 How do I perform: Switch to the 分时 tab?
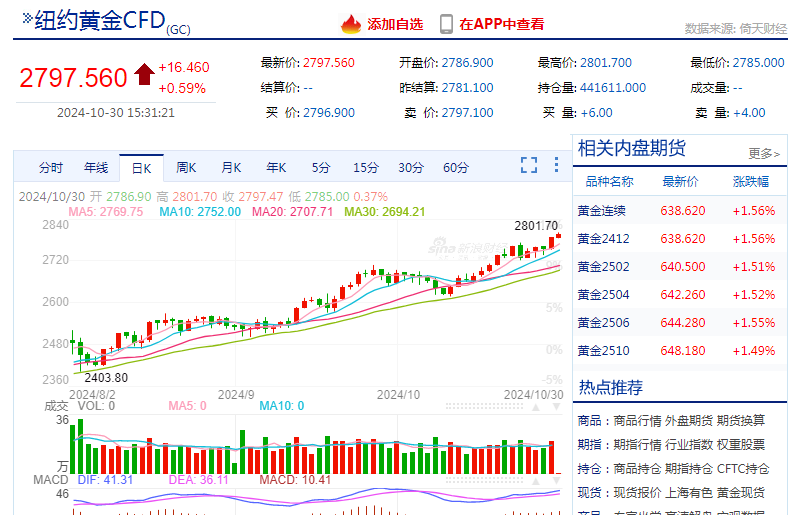coord(51,168)
